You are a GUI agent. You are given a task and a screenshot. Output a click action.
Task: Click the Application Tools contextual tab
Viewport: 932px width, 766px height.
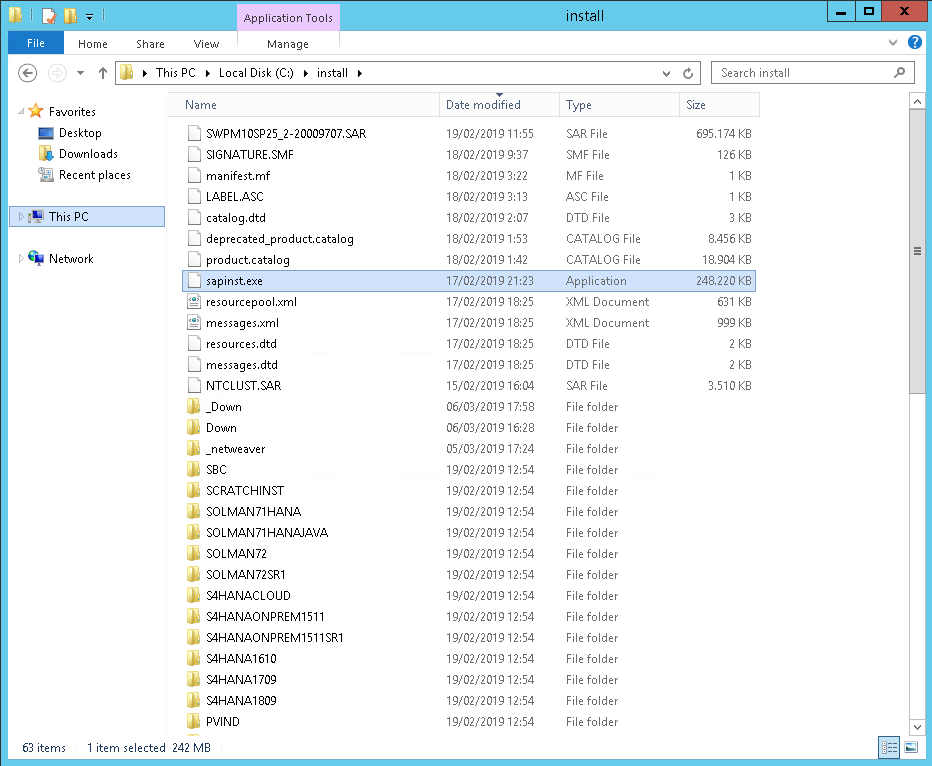288,18
